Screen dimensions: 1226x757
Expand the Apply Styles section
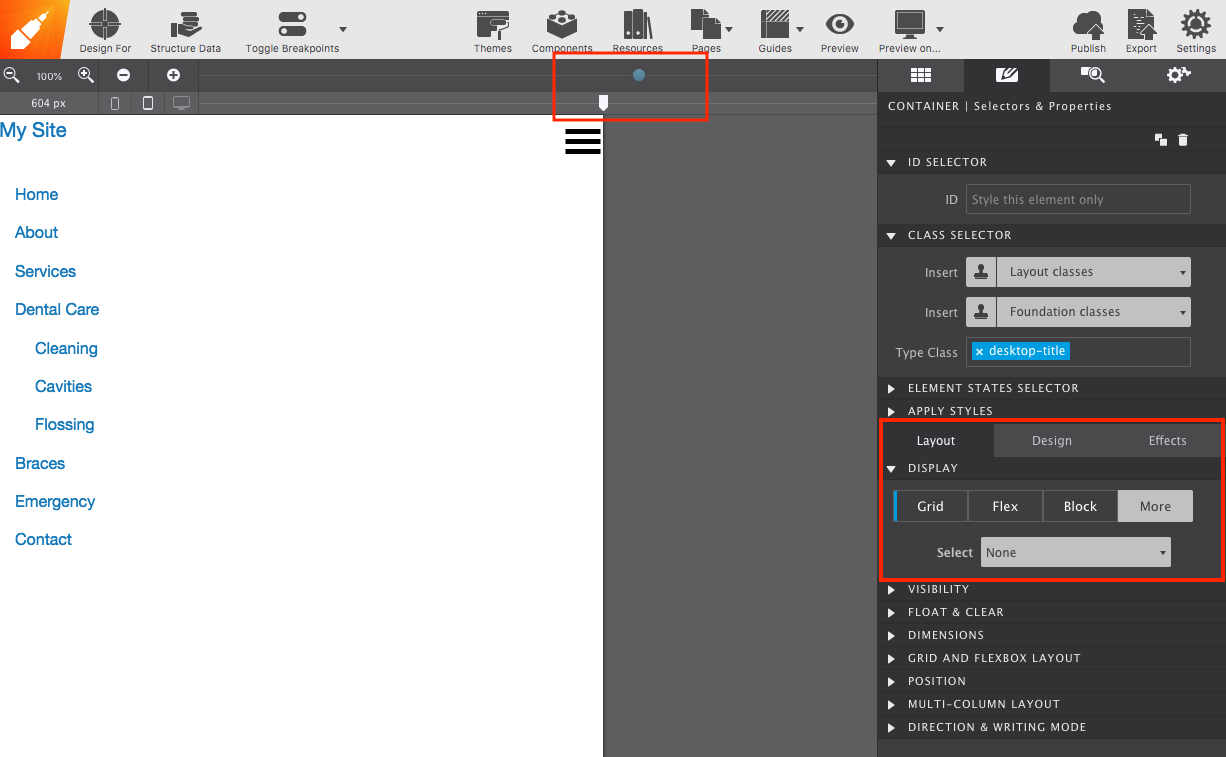point(892,411)
